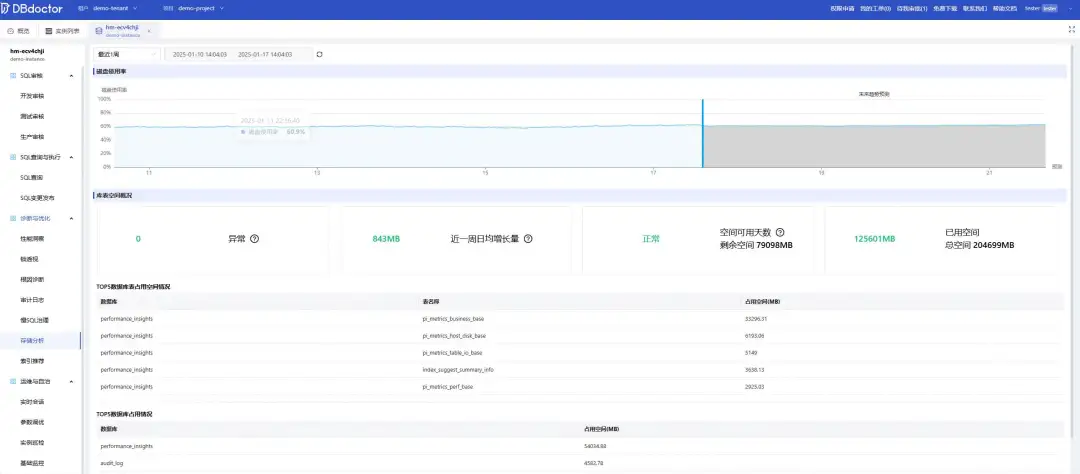The width and height of the screenshot is (1080, 474).
Task: Click 免费下载 link
Action: point(945,8)
